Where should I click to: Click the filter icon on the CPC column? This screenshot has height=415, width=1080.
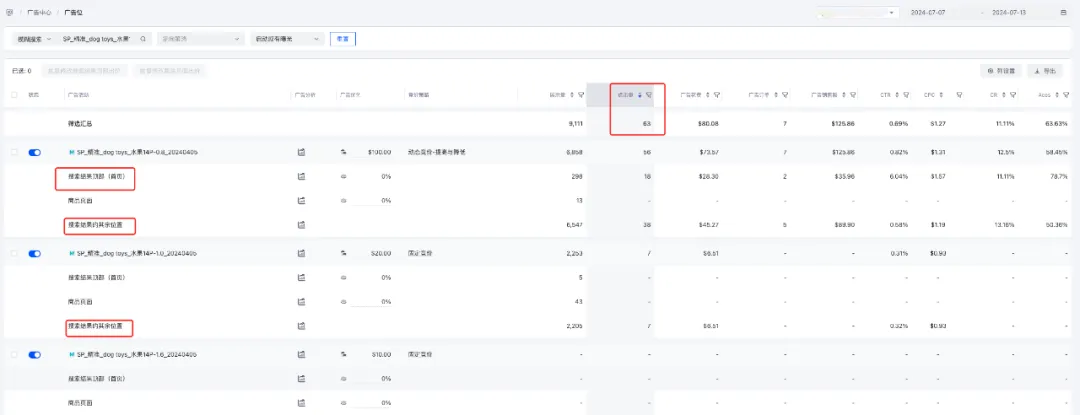959,95
